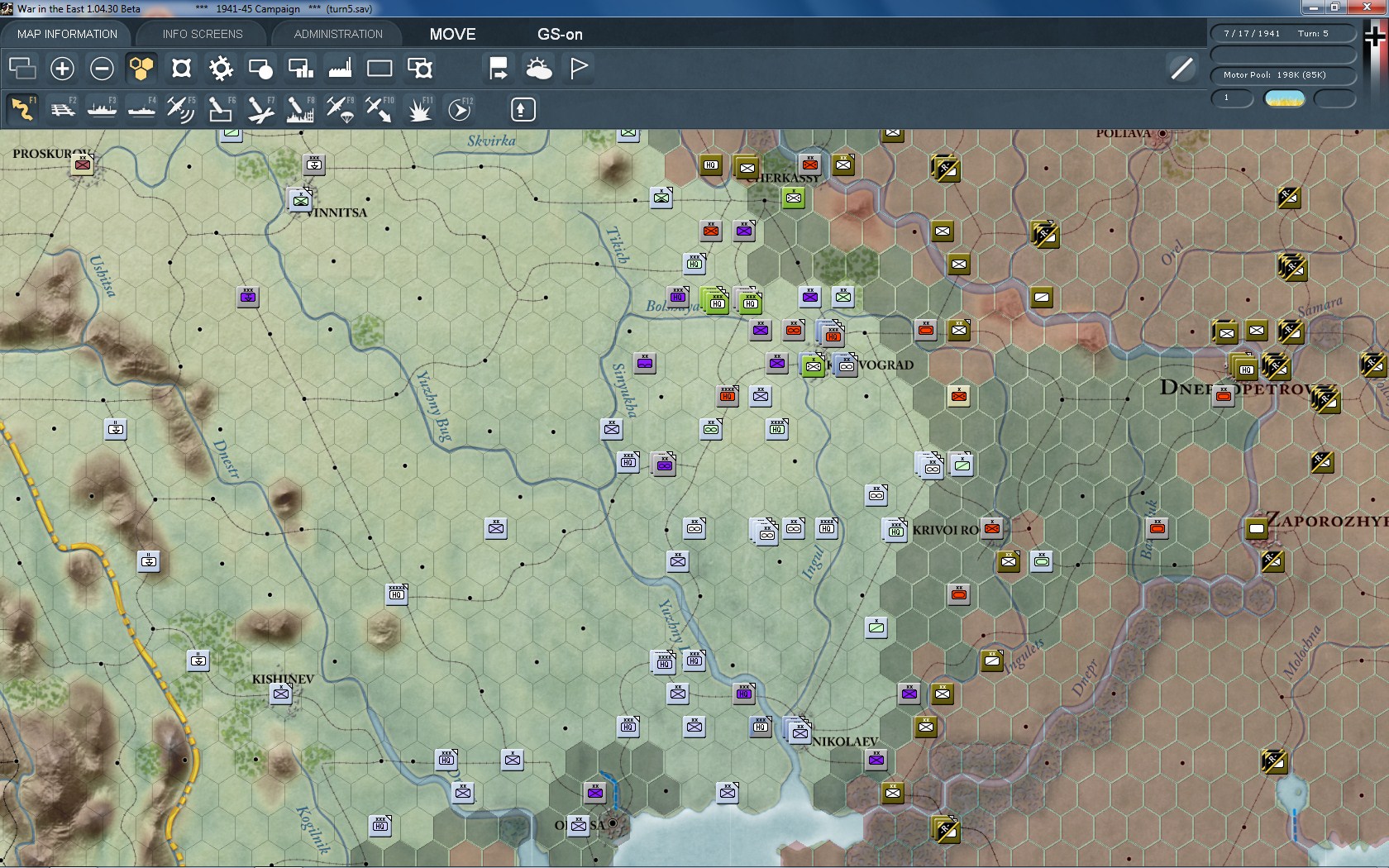Select the stacked unit at Nikolaev
This screenshot has width=1389, height=868.
tap(799, 730)
